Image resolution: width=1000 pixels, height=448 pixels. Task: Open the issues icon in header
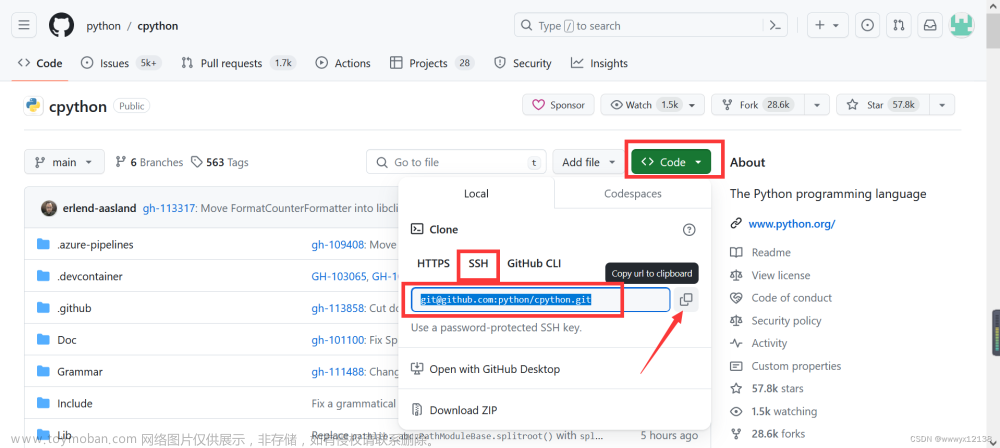pos(867,26)
